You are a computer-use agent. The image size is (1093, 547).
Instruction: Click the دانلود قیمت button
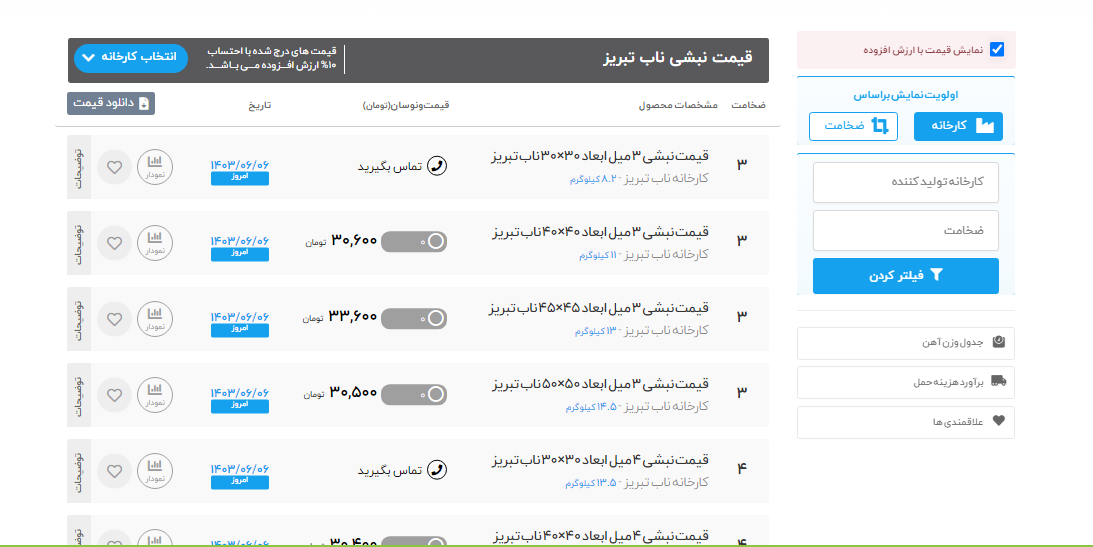(x=111, y=103)
